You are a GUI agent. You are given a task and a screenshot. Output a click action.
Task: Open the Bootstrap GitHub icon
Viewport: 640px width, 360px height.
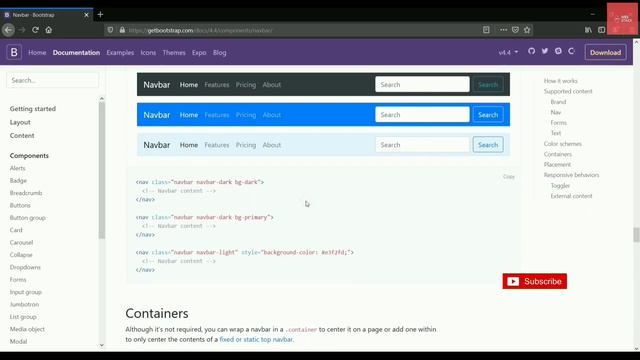531,51
